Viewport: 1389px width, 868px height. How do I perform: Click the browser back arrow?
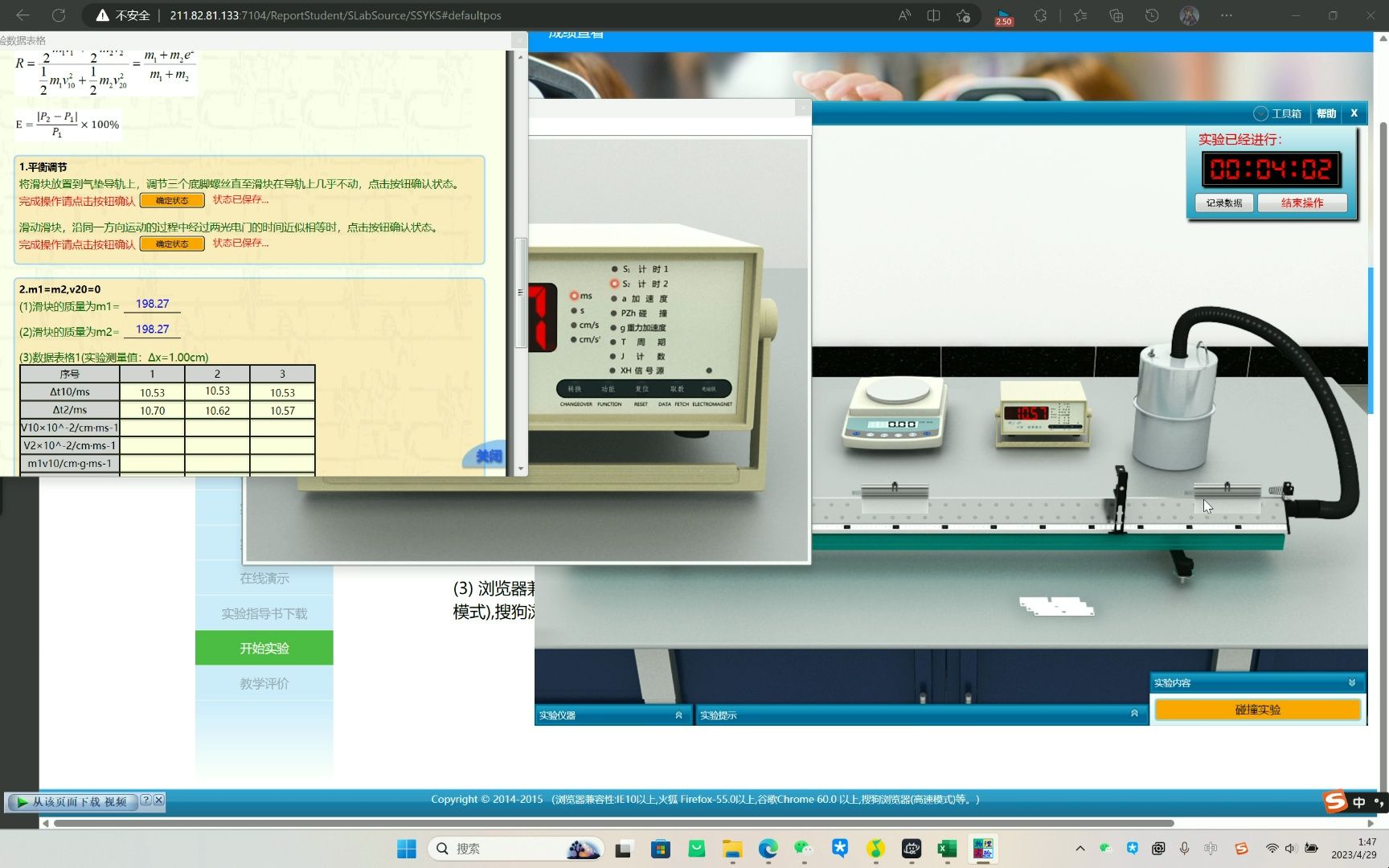click(x=23, y=15)
